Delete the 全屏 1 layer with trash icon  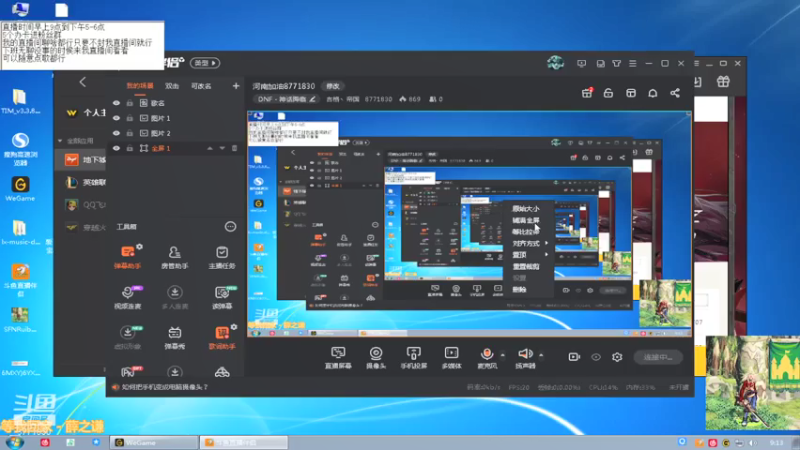click(x=235, y=148)
